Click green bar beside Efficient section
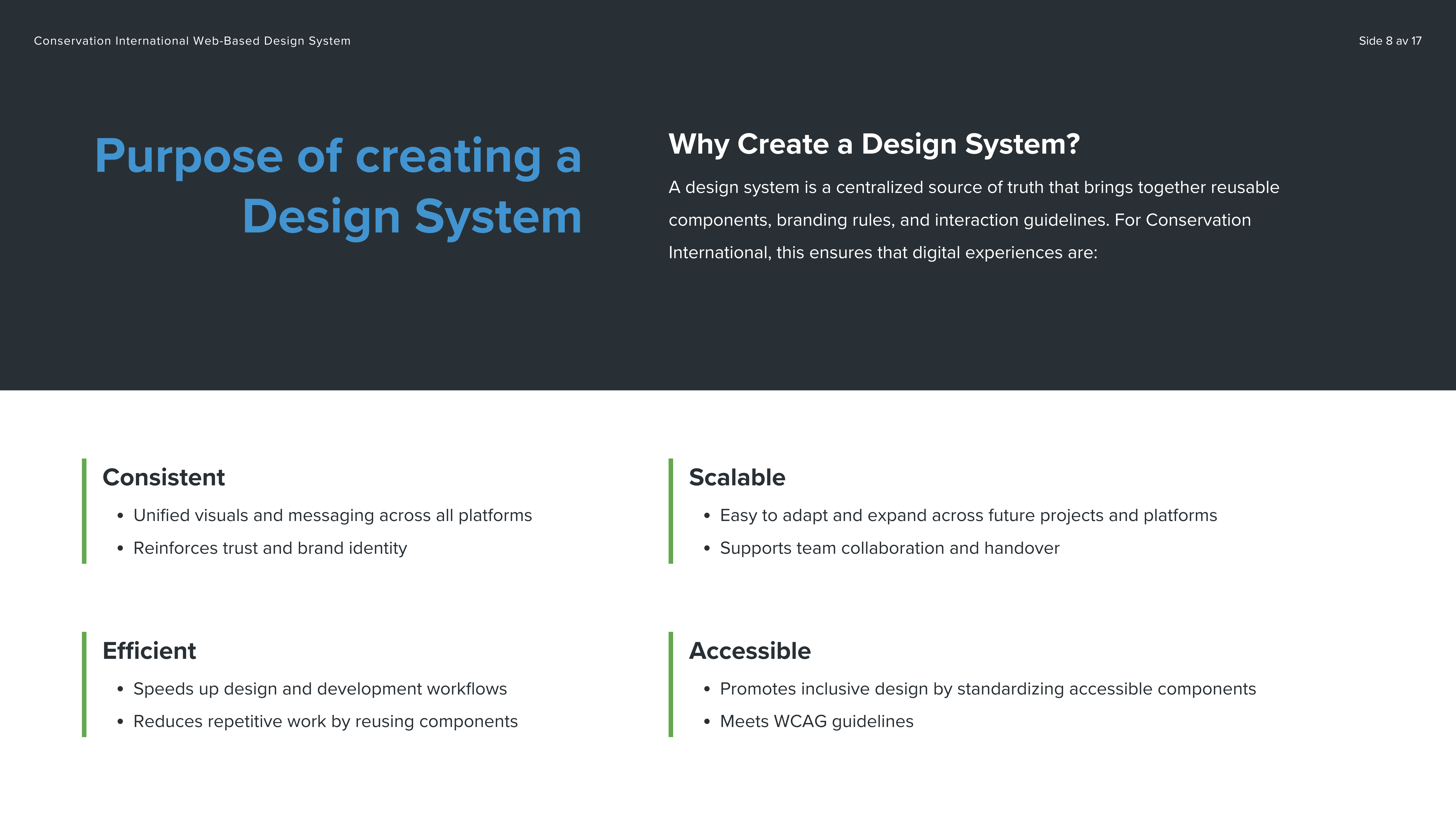The image size is (1456, 819). tap(84, 685)
